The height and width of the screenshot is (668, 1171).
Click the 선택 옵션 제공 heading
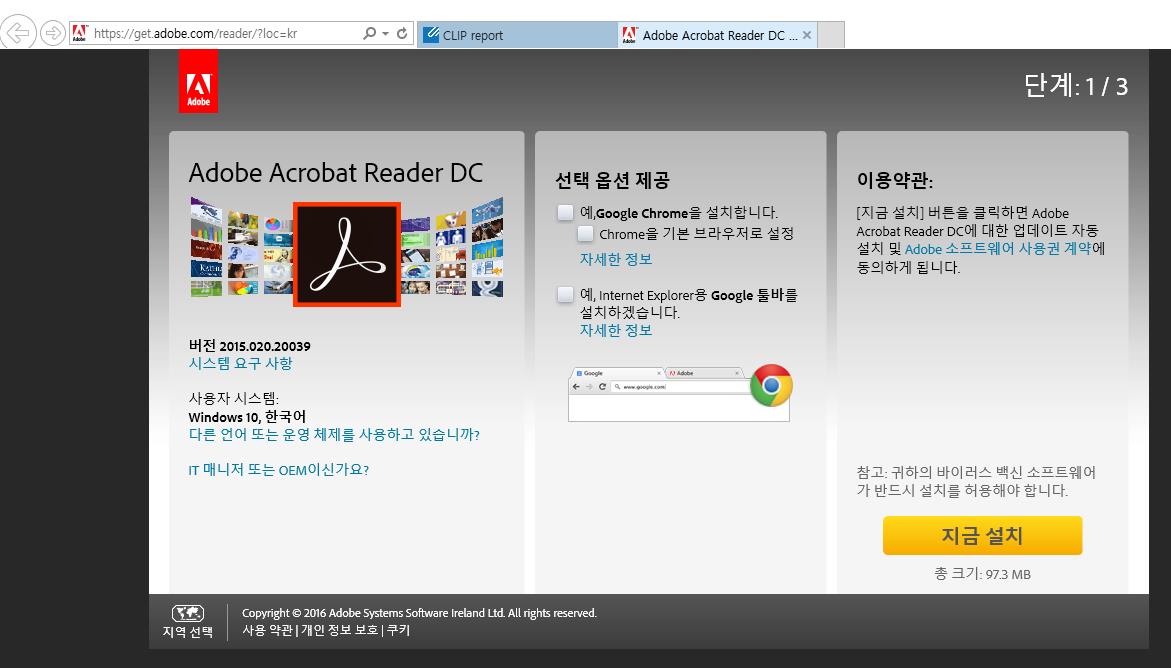(612, 180)
